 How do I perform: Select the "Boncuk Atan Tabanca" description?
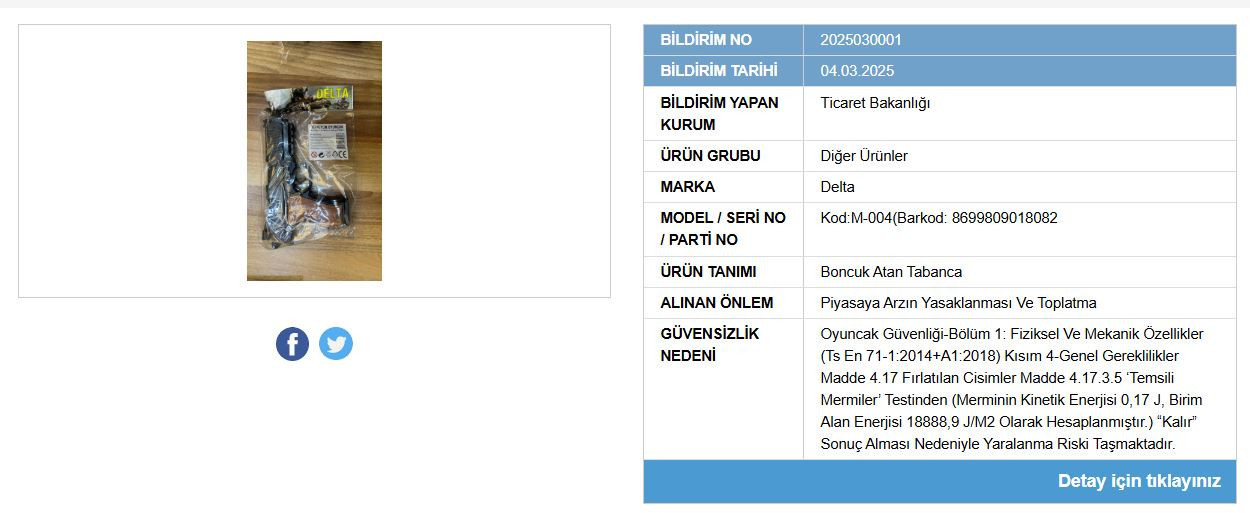tap(891, 272)
